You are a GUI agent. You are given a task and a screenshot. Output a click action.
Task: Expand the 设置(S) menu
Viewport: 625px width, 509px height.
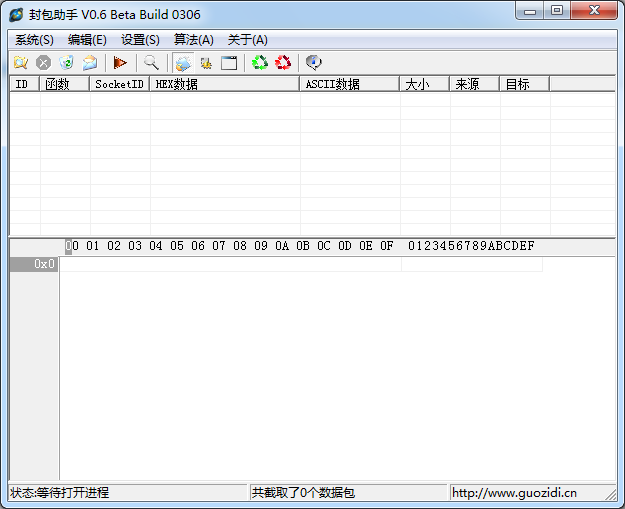coord(140,40)
